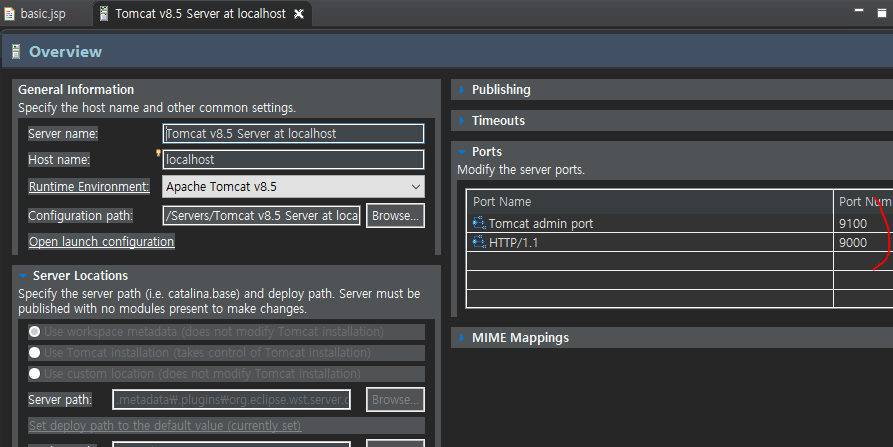Select the Tomcat admin port row
Screen dimensions: 893x447
pyautogui.click(x=679, y=223)
